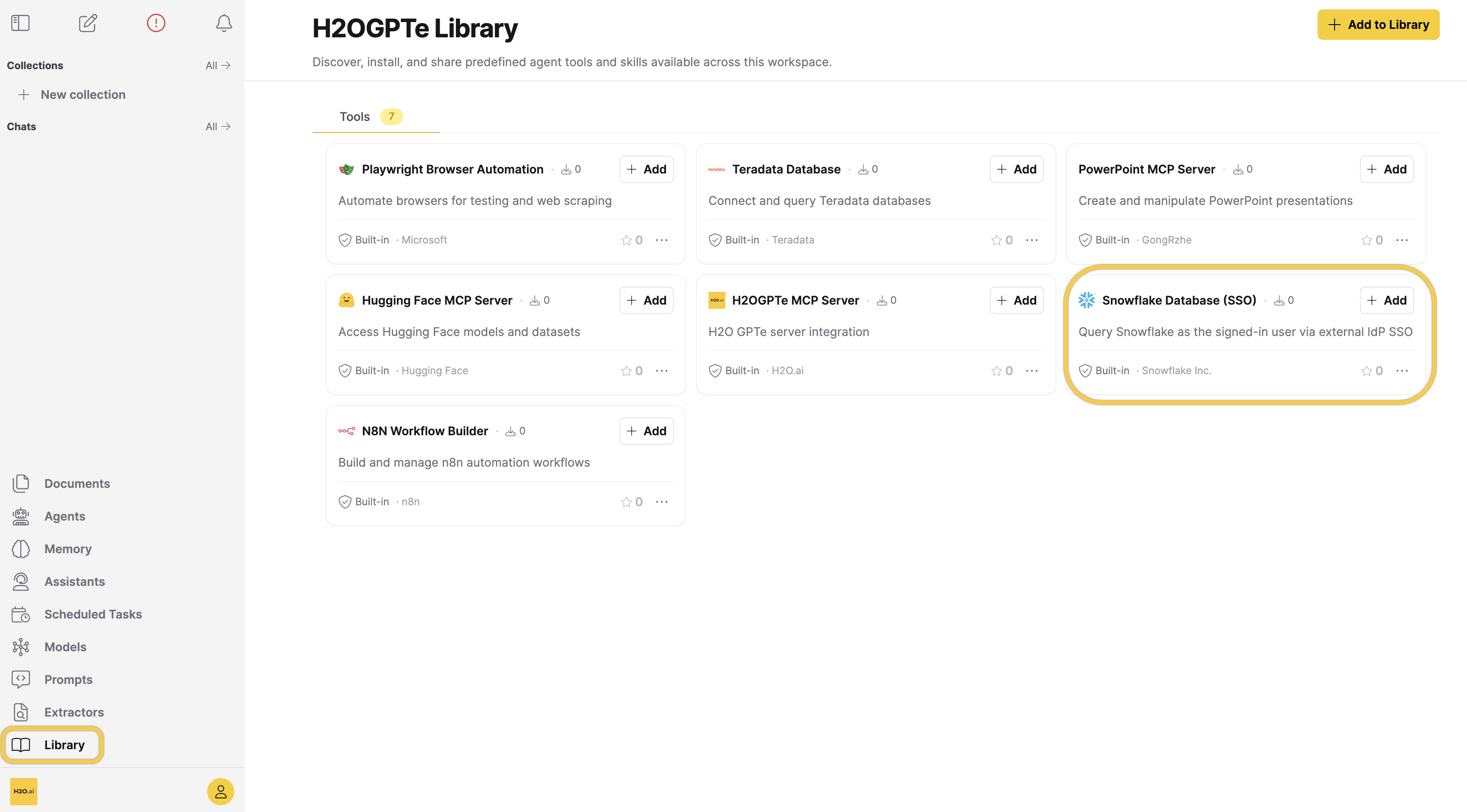Click the Snowflake logo icon
Viewport: 1467px width, 812px height.
point(1087,300)
